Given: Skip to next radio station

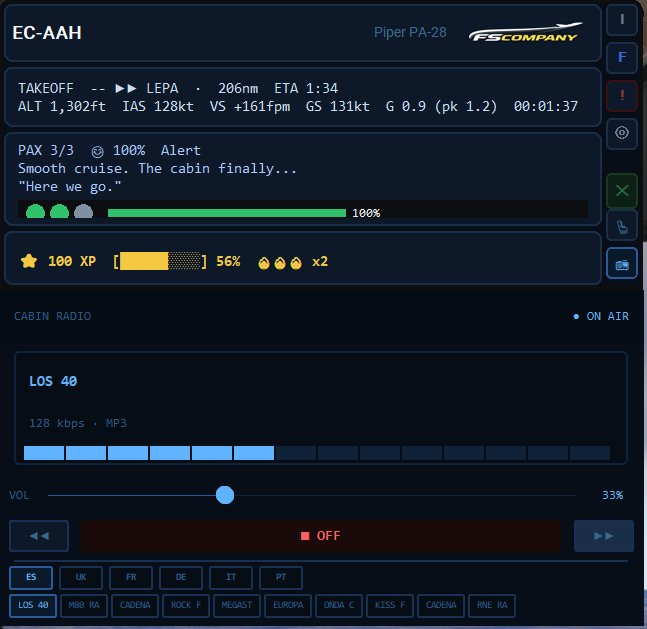Looking at the screenshot, I should pos(604,536).
